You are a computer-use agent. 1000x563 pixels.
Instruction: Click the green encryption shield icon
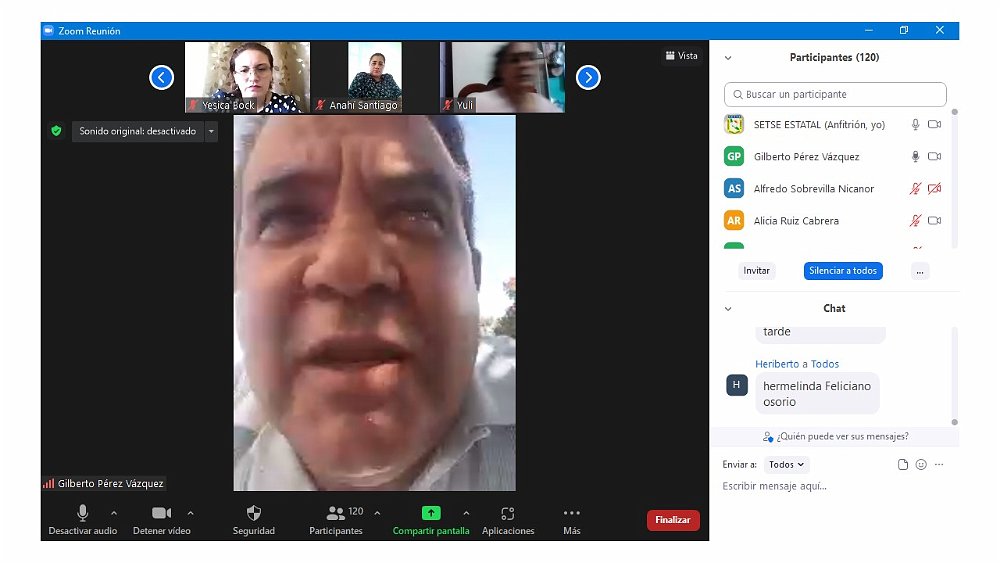[x=56, y=131]
